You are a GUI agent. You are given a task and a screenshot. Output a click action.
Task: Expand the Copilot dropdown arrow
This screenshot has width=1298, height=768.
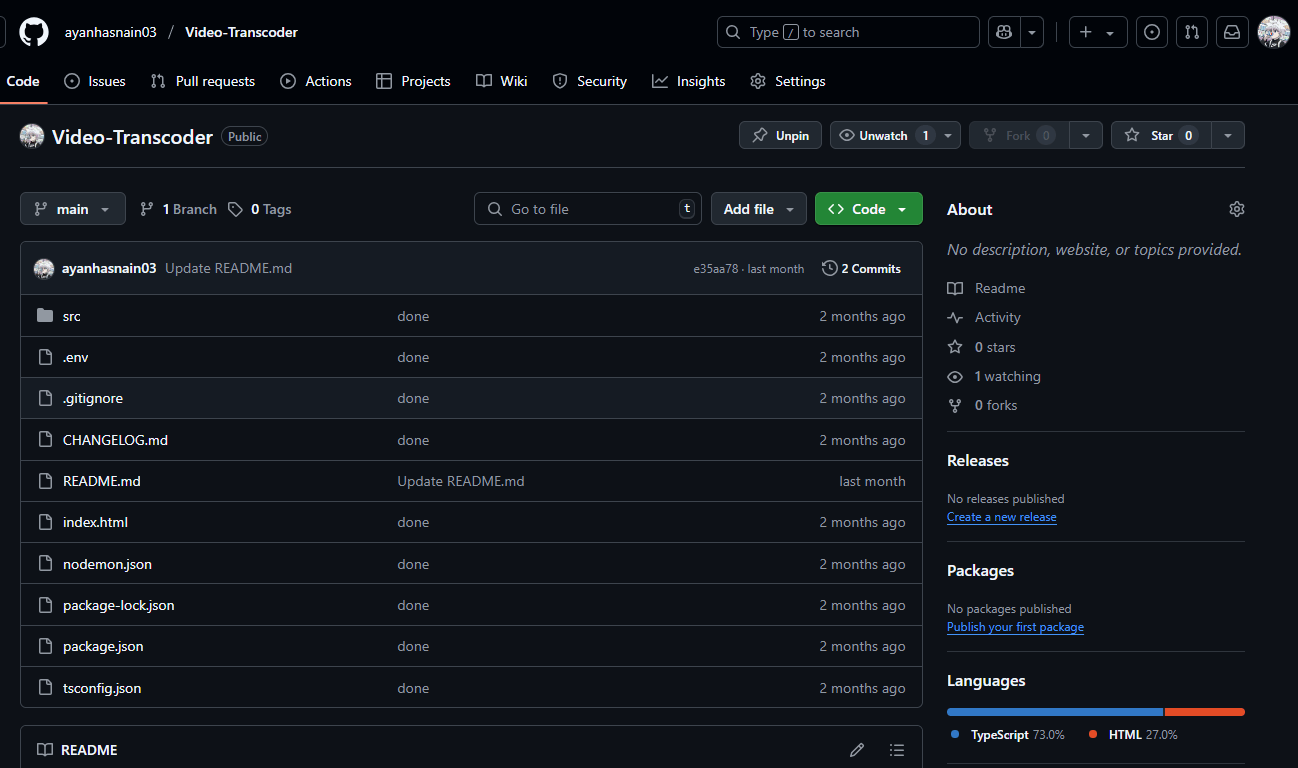1032,32
